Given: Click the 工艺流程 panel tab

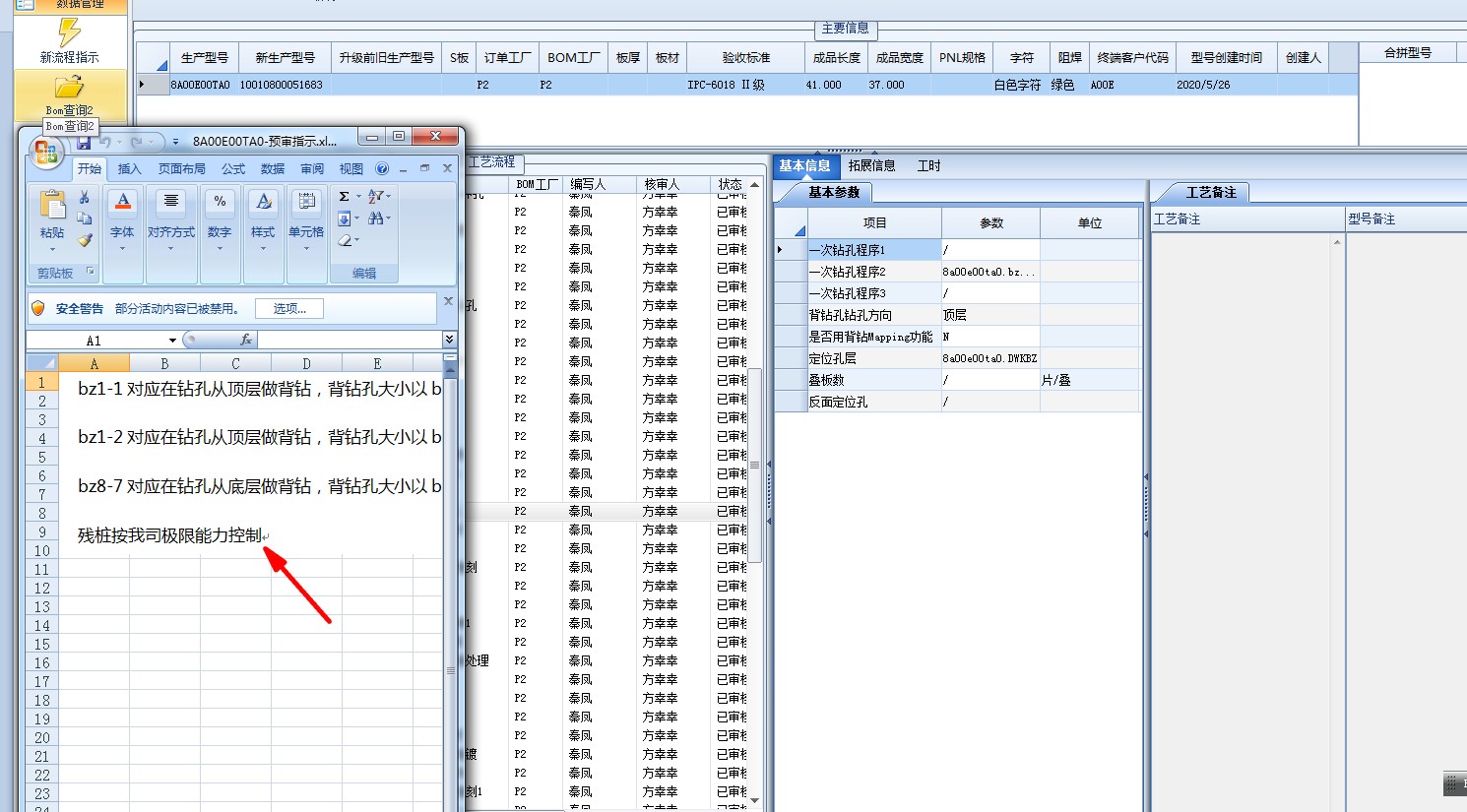Looking at the screenshot, I should click(492, 162).
